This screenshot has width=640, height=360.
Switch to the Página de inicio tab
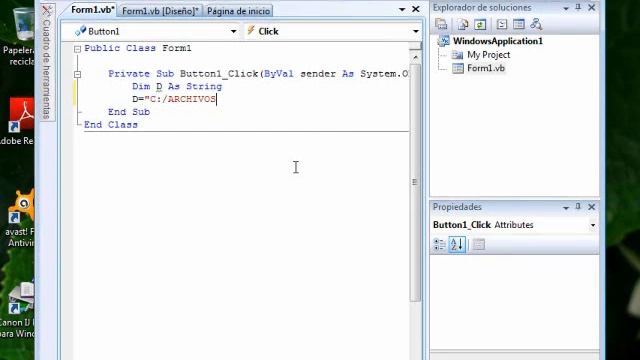pyautogui.click(x=238, y=11)
